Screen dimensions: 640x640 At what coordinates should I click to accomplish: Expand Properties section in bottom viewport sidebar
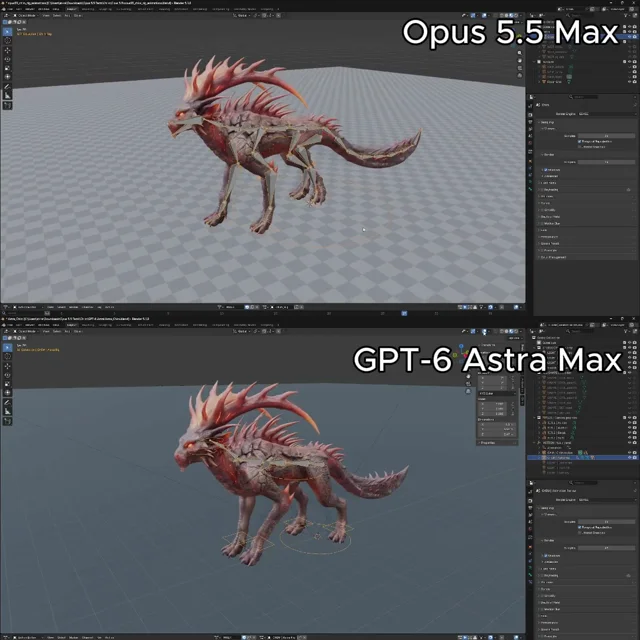point(488,443)
